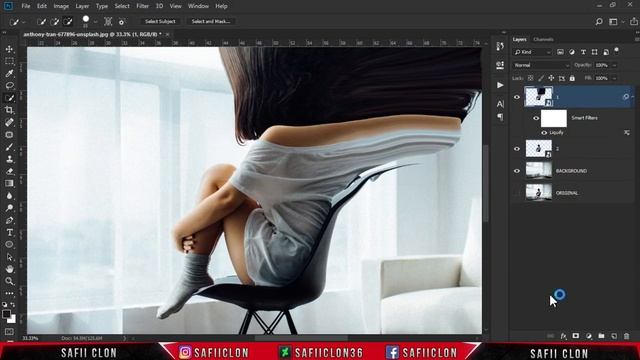This screenshot has width=640, height=360.
Task: Click Add to selection brush mode
Action: [55, 21]
